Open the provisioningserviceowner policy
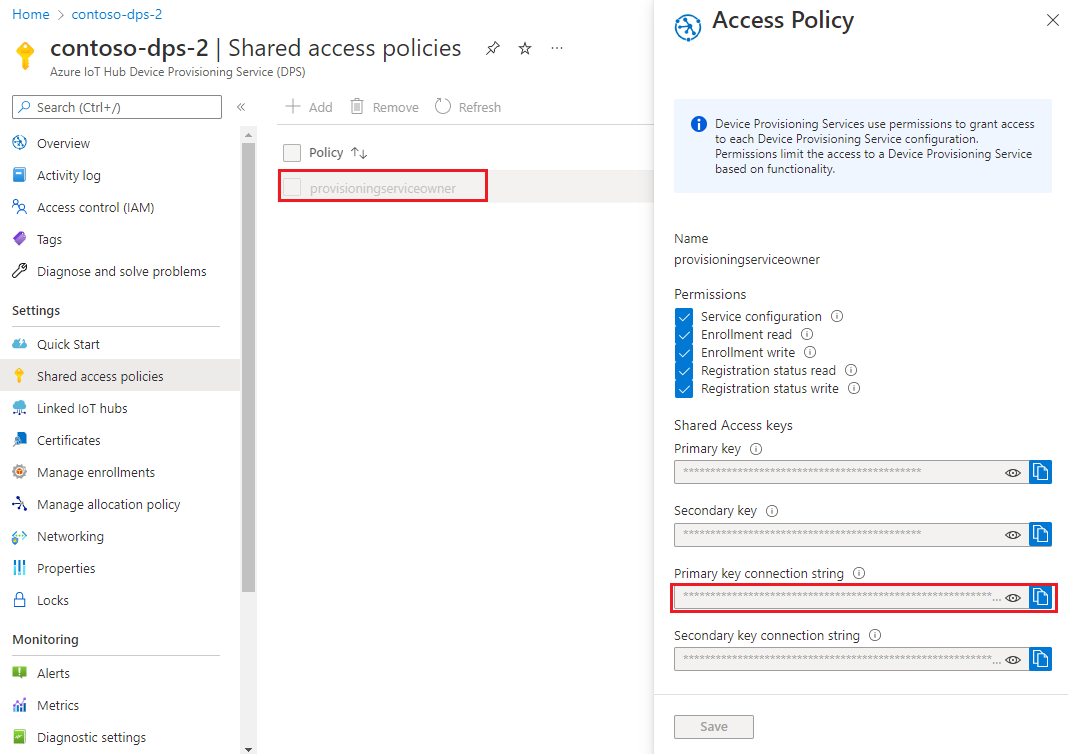 (x=382, y=188)
